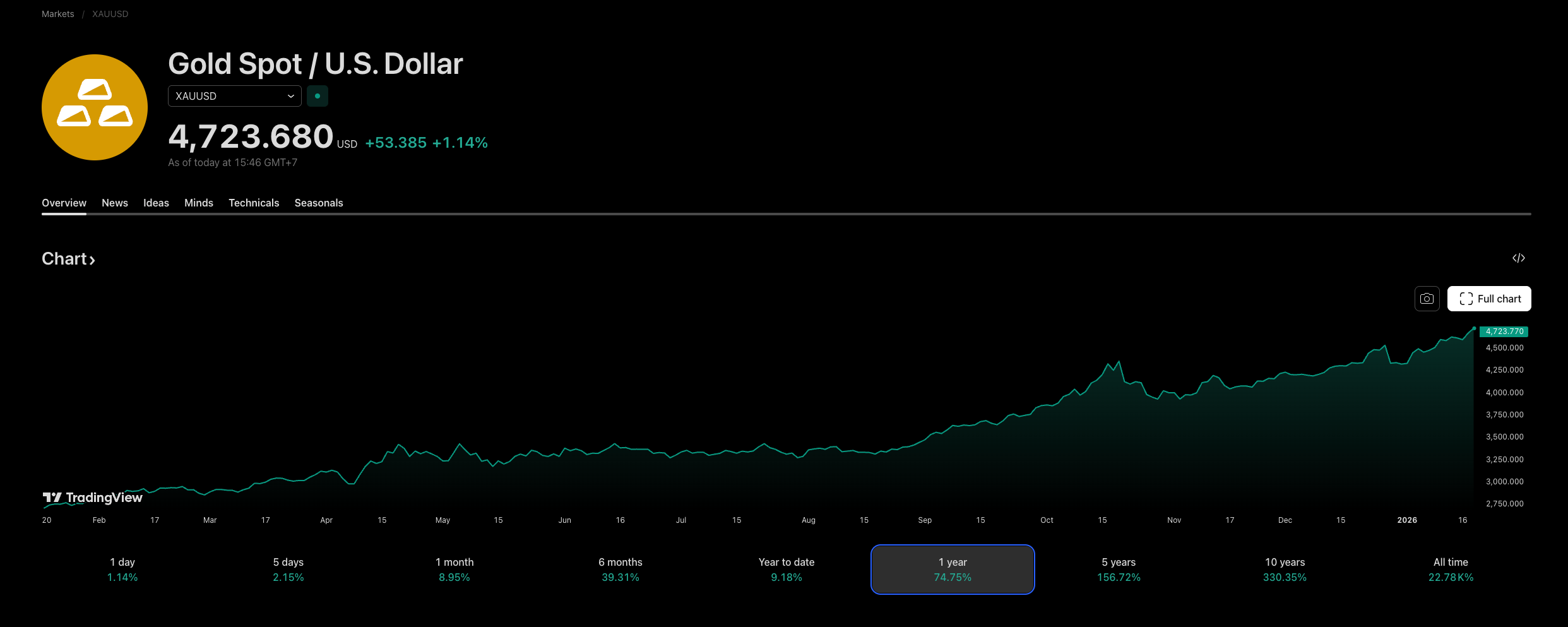1568x627 pixels.
Task: Click the camera snapshot icon
Action: 1427,299
